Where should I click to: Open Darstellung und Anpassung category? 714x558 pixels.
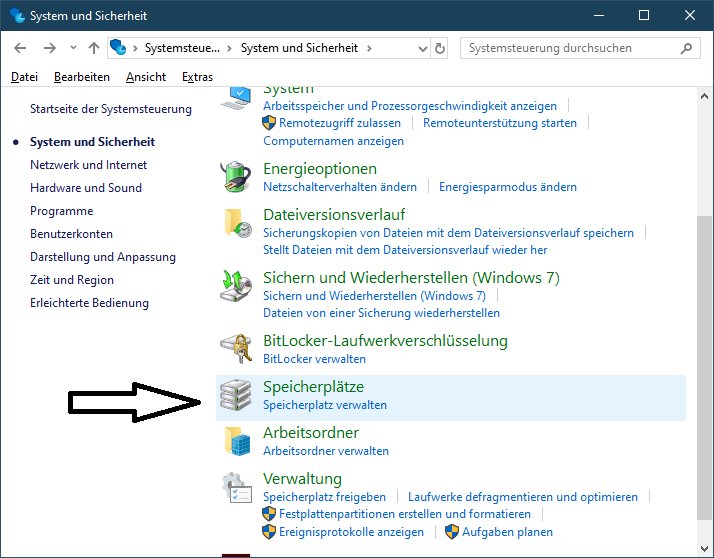(103, 257)
